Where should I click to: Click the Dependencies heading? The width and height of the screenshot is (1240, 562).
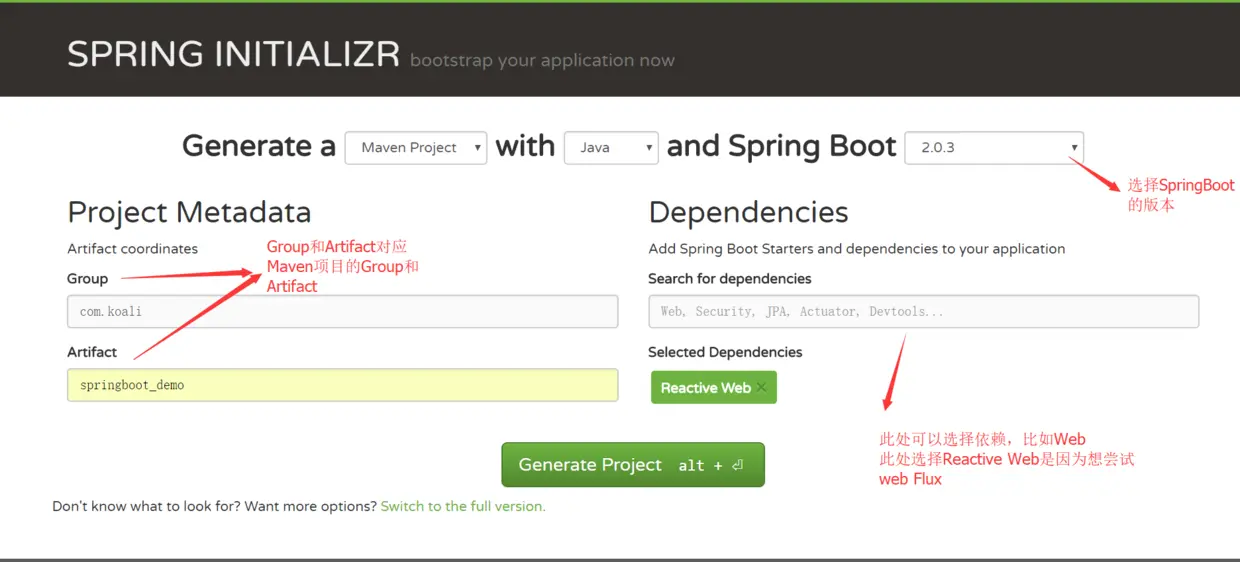tap(748, 212)
